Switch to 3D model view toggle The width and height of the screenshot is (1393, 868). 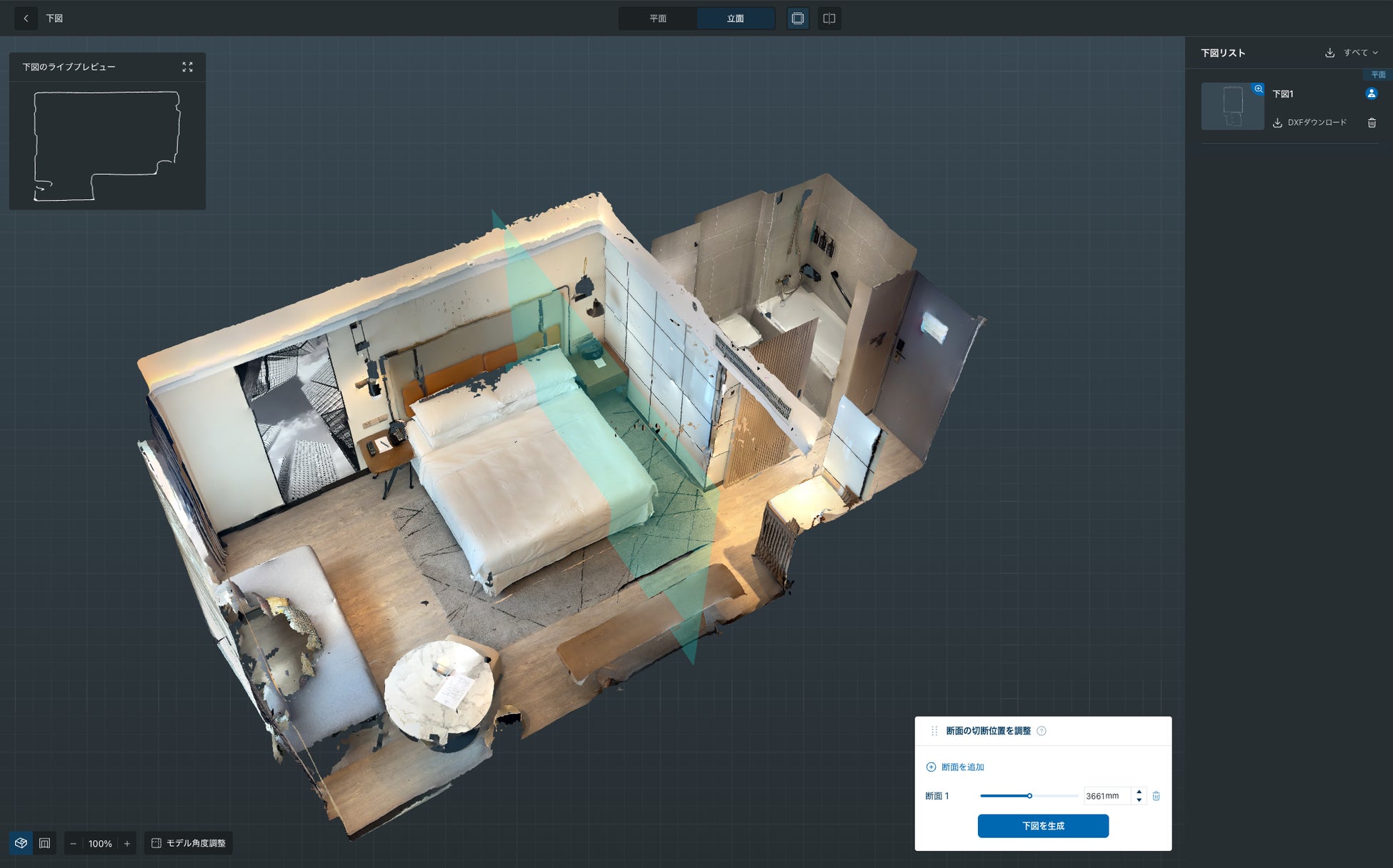(x=21, y=843)
